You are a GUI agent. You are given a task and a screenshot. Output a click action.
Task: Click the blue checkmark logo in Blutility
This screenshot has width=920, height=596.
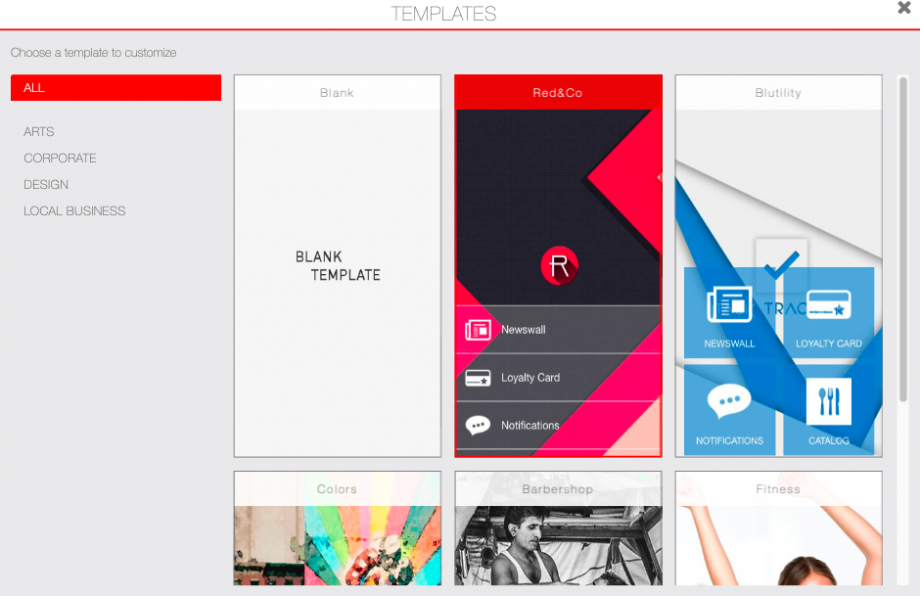pyautogui.click(x=781, y=264)
